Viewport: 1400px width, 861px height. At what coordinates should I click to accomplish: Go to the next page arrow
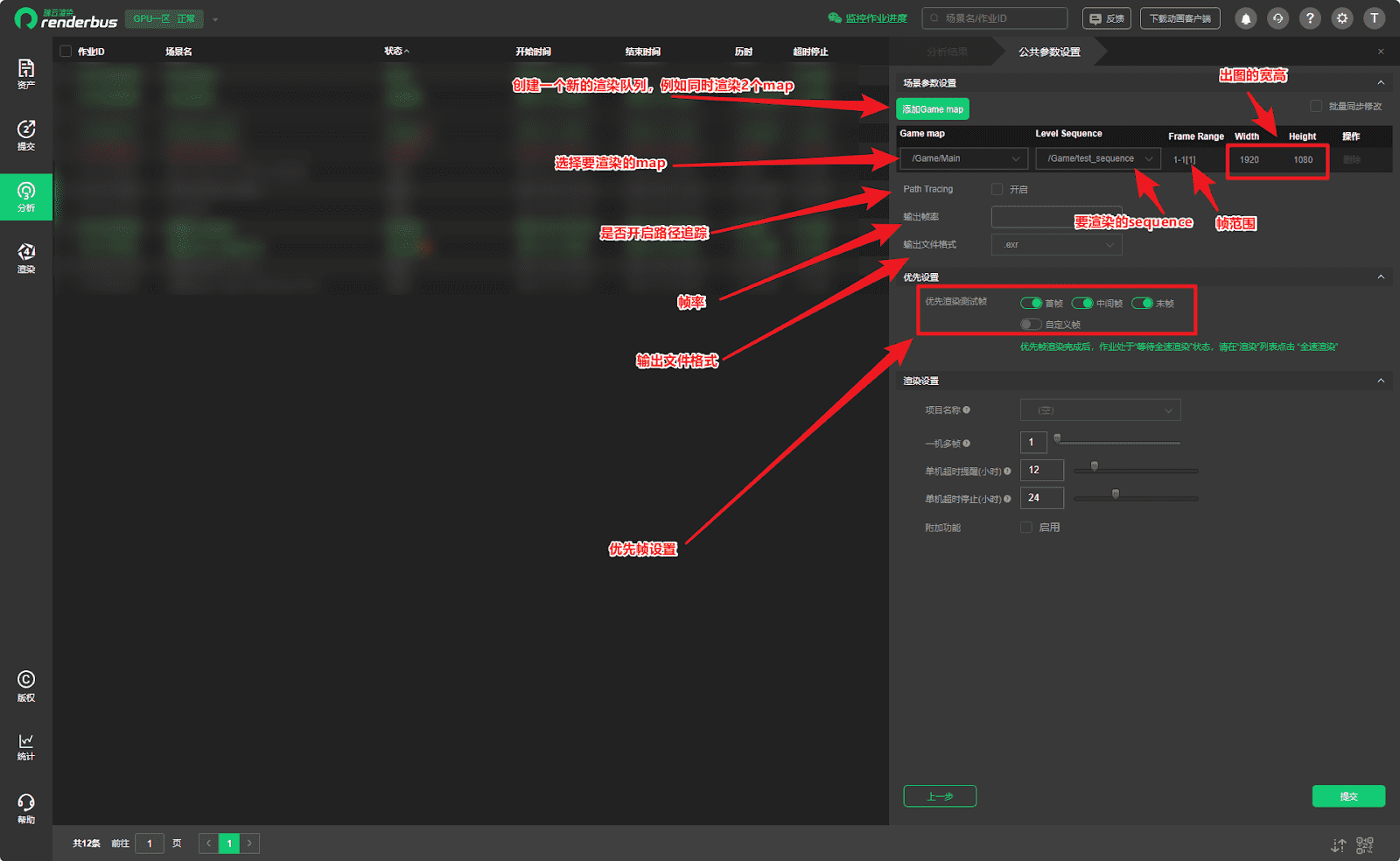tap(249, 843)
